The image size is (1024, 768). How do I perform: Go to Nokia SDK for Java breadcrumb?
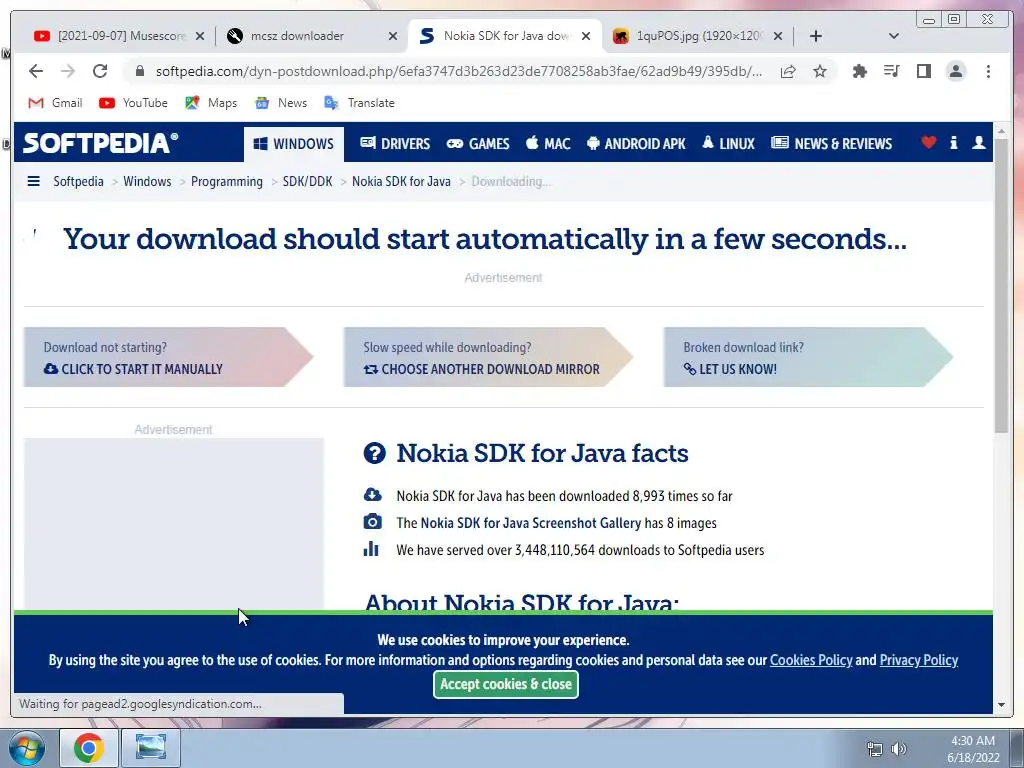click(401, 182)
